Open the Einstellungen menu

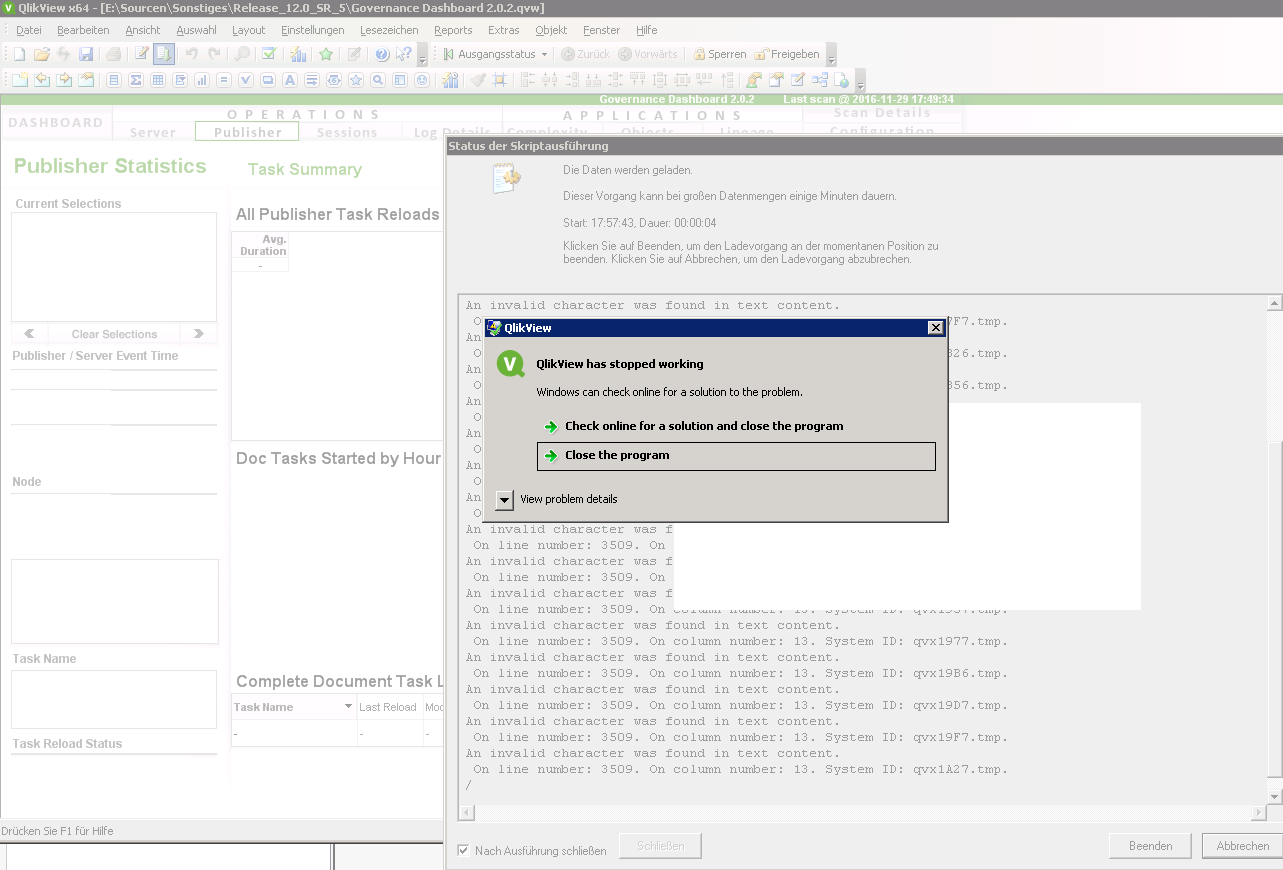click(x=312, y=30)
